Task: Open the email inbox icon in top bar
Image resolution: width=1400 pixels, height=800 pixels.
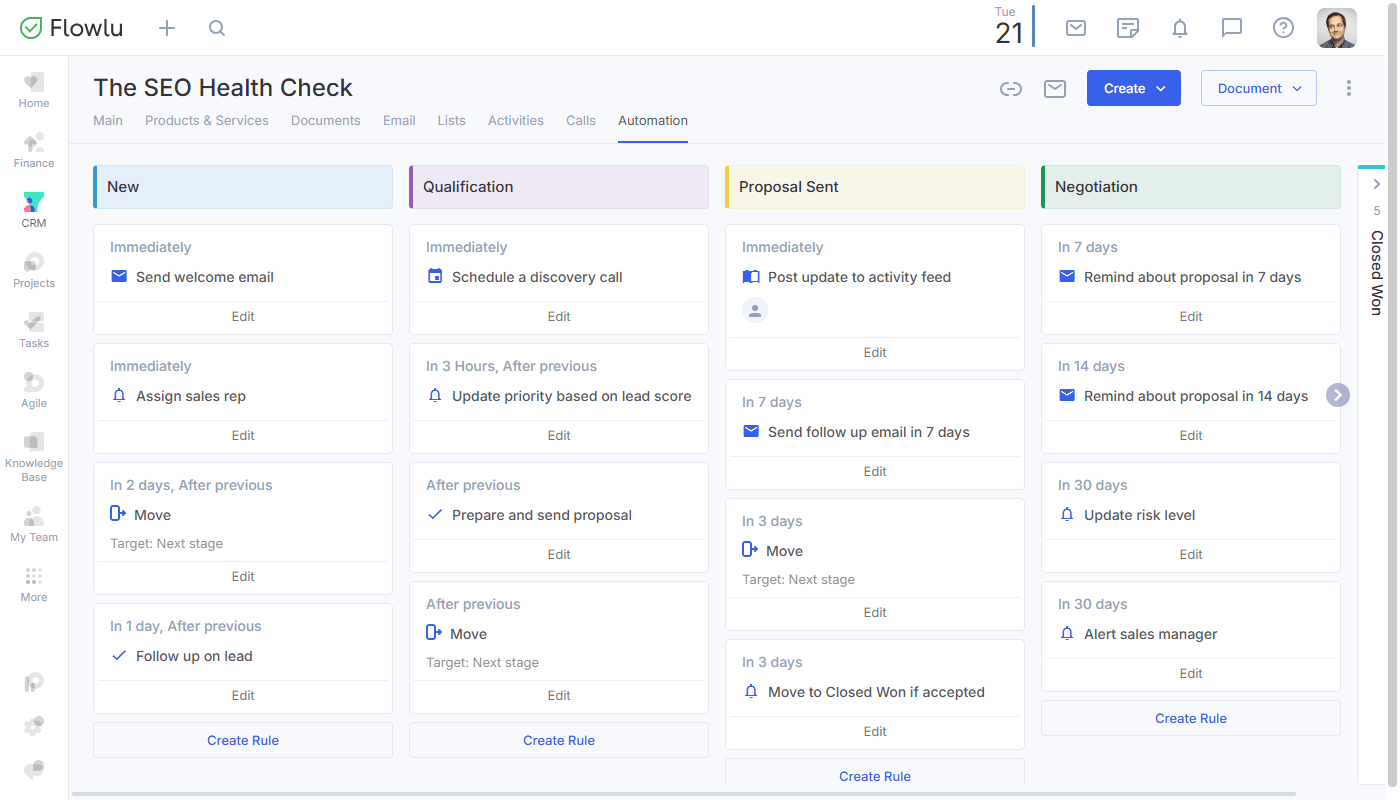Action: 1075,28
